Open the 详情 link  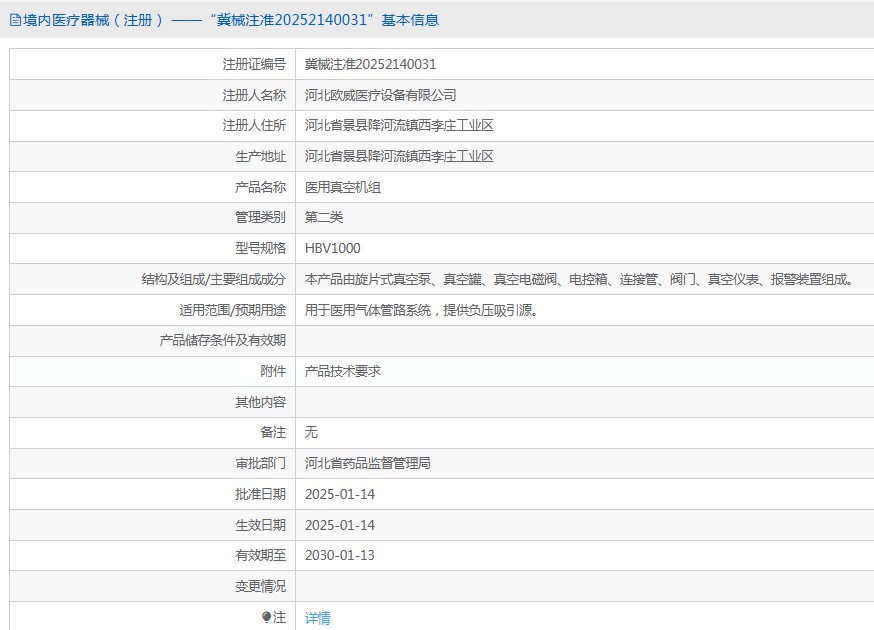click(318, 618)
